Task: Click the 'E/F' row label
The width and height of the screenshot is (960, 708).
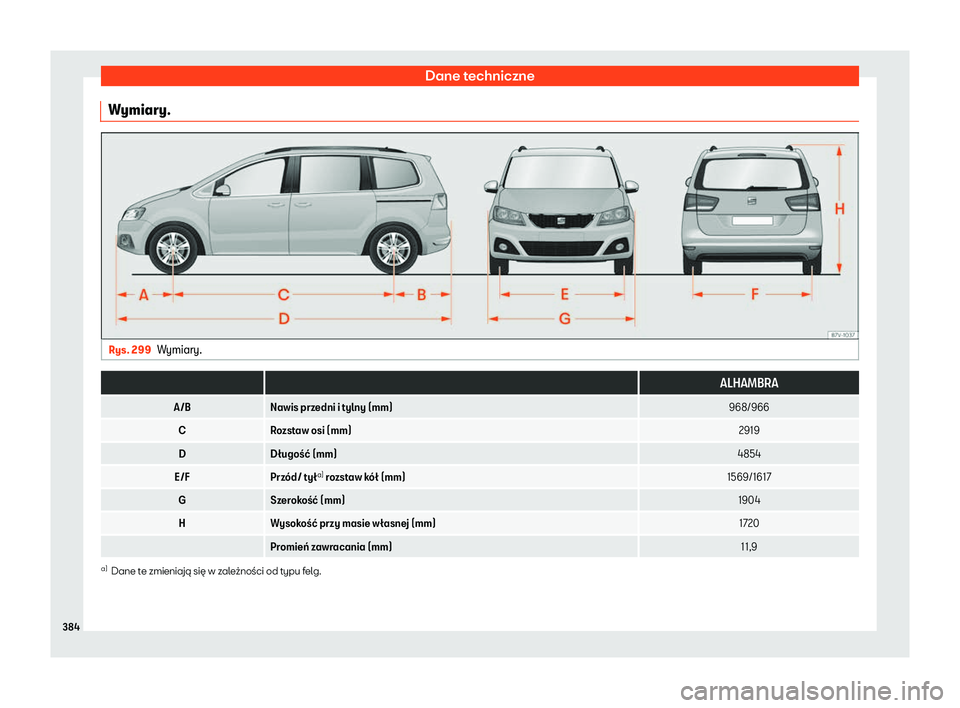Action: click(182, 477)
